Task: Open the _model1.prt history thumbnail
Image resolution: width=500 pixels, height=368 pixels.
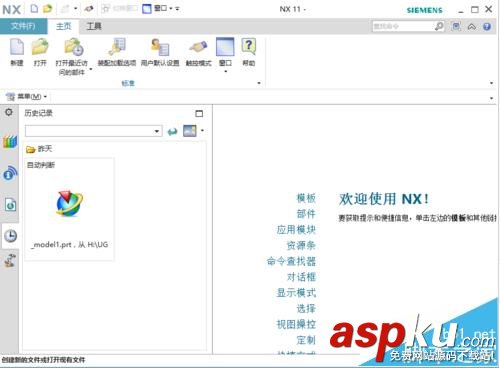Action: click(x=69, y=209)
